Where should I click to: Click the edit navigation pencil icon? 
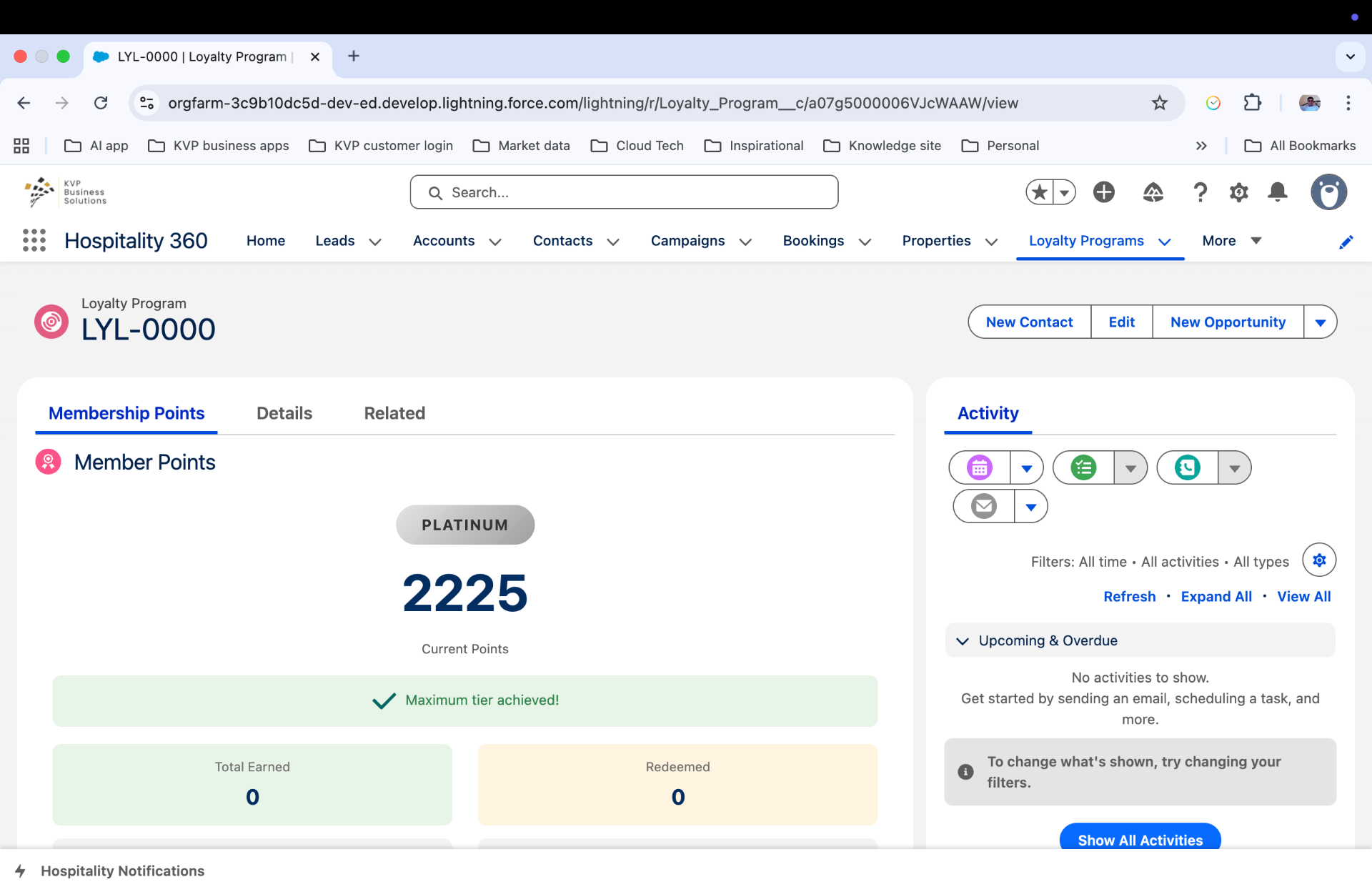(1346, 242)
